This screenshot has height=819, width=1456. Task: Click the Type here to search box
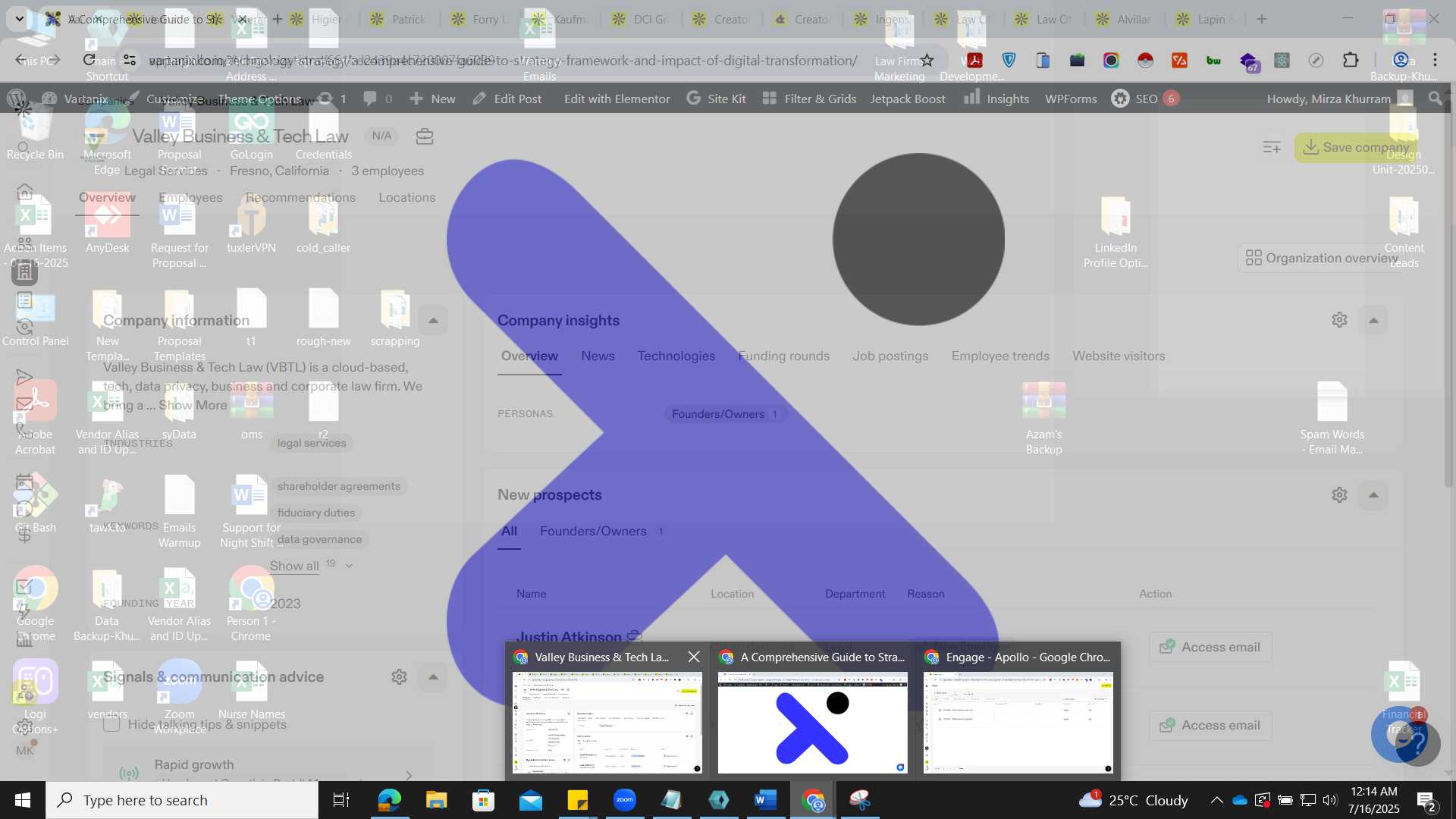pos(182,800)
